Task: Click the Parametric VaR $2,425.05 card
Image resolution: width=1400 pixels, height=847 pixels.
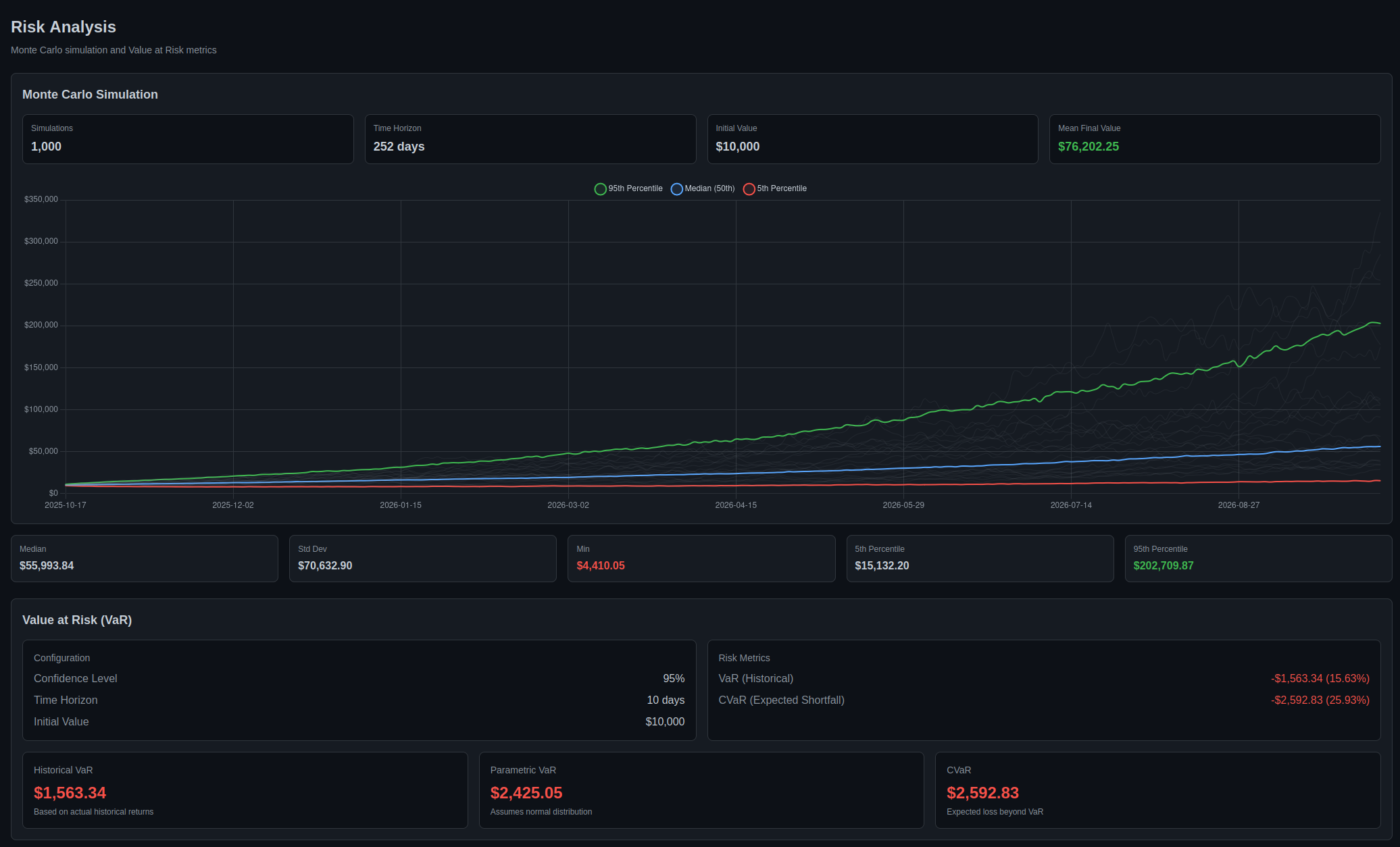Action: [x=701, y=790]
